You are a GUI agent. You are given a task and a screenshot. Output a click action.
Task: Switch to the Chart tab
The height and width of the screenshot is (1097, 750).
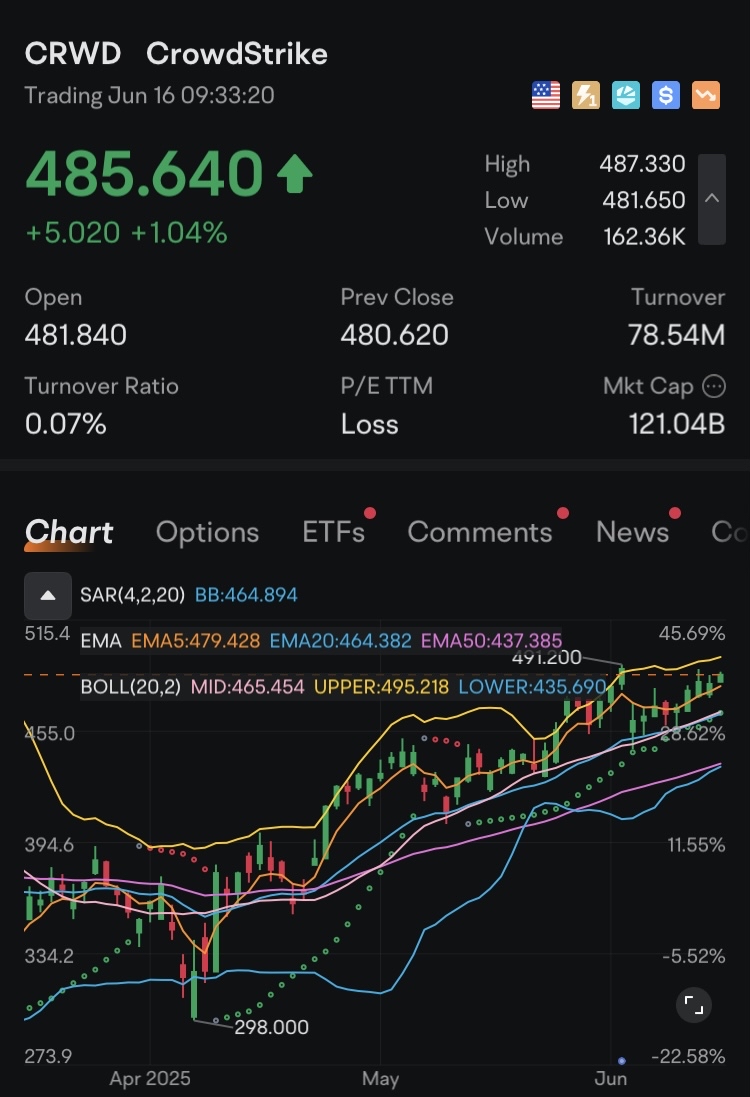(x=69, y=532)
